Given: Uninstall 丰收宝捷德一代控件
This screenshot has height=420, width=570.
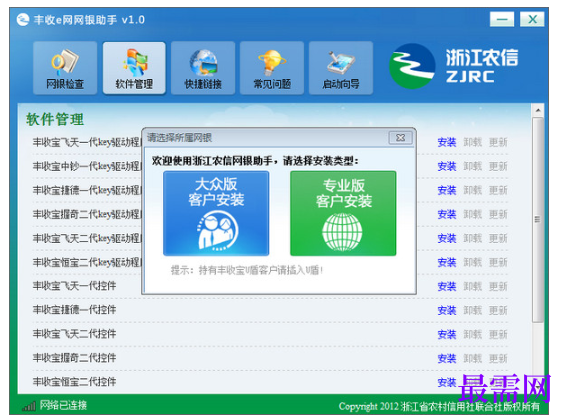Looking at the screenshot, I should [x=472, y=310].
